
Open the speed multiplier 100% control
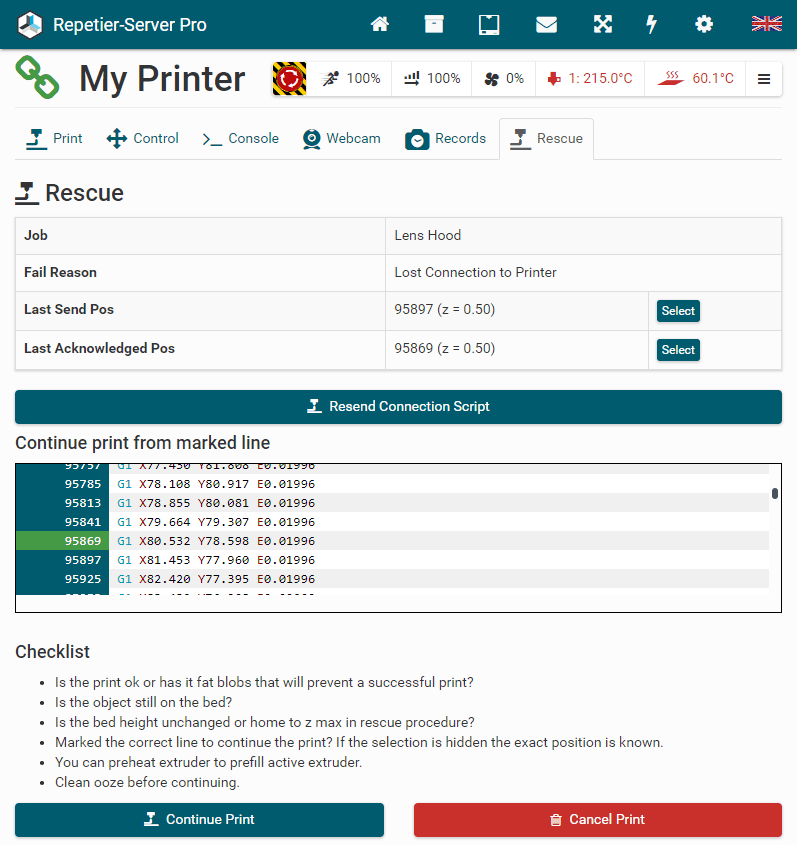[x=350, y=79]
